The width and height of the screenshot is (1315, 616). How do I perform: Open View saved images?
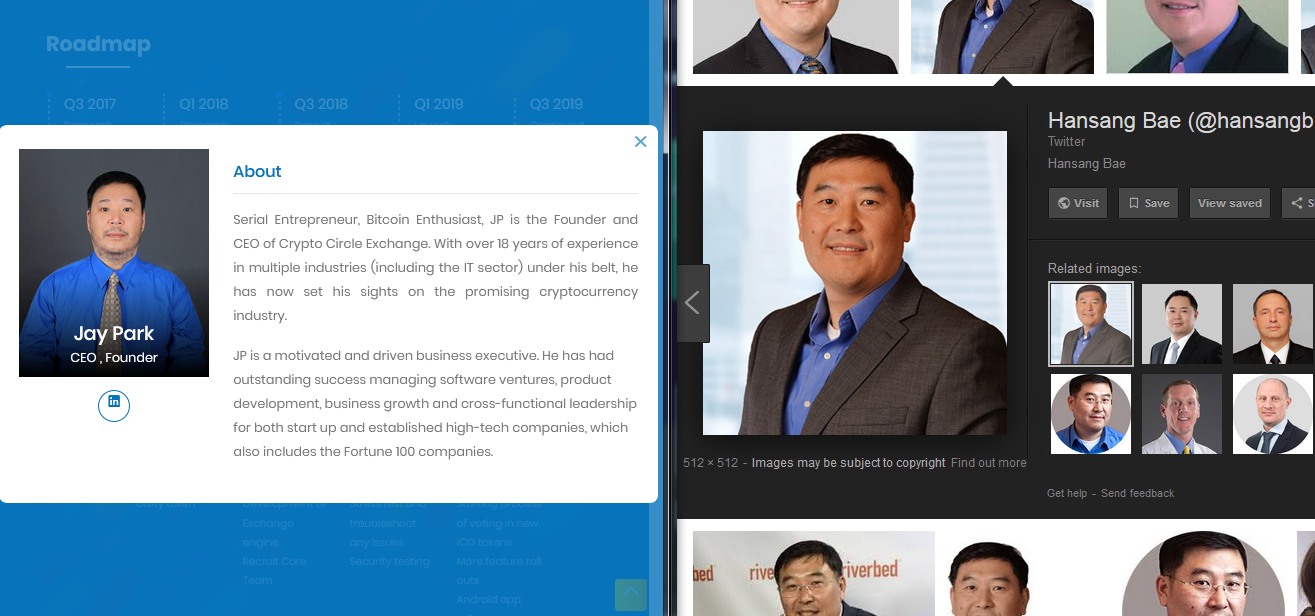(1229, 203)
